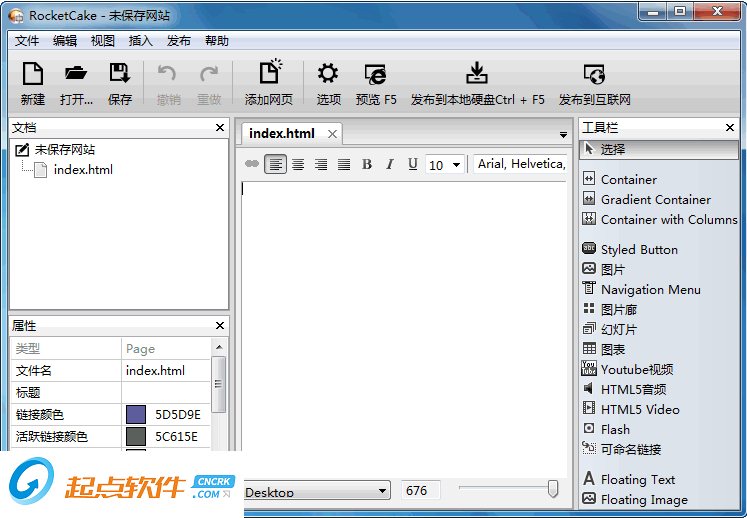Open the 文件 menu
Image resolution: width=747 pixels, height=518 pixels.
point(27,41)
